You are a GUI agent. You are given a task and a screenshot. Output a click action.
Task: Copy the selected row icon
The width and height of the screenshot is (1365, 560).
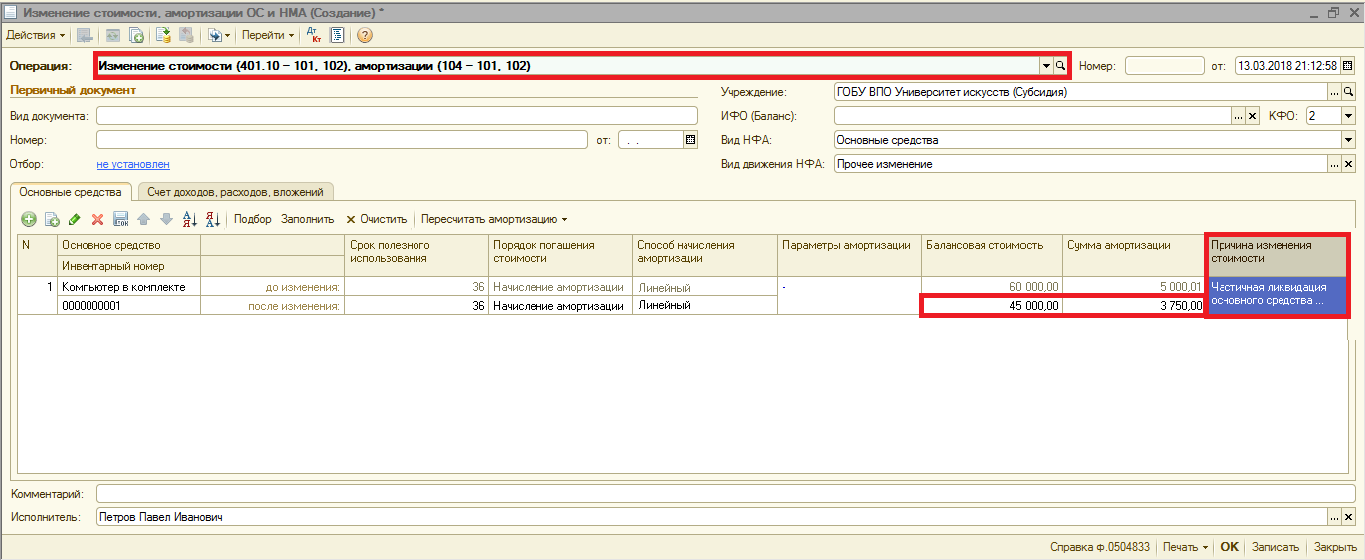52,219
